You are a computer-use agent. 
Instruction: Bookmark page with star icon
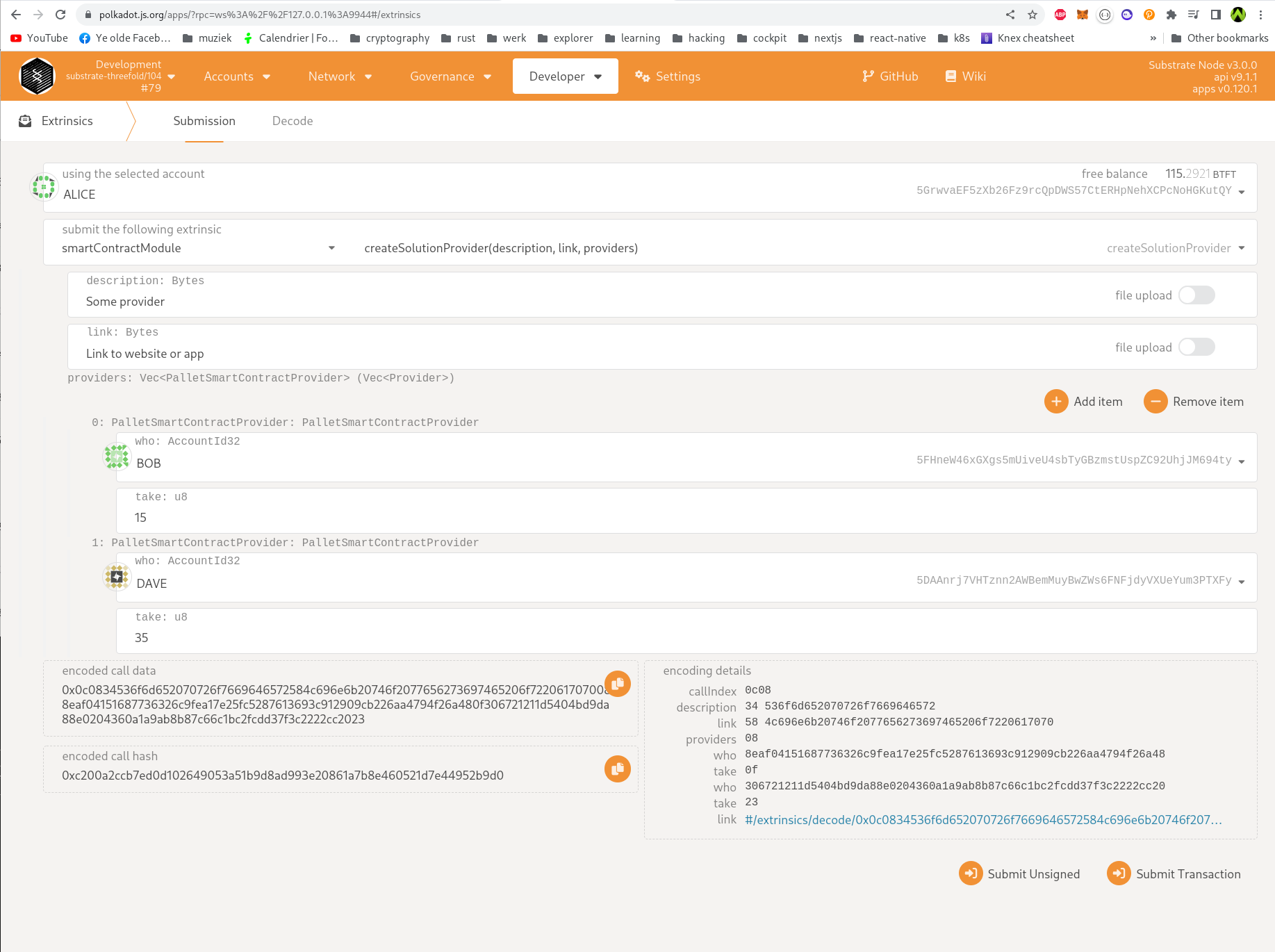[1033, 15]
